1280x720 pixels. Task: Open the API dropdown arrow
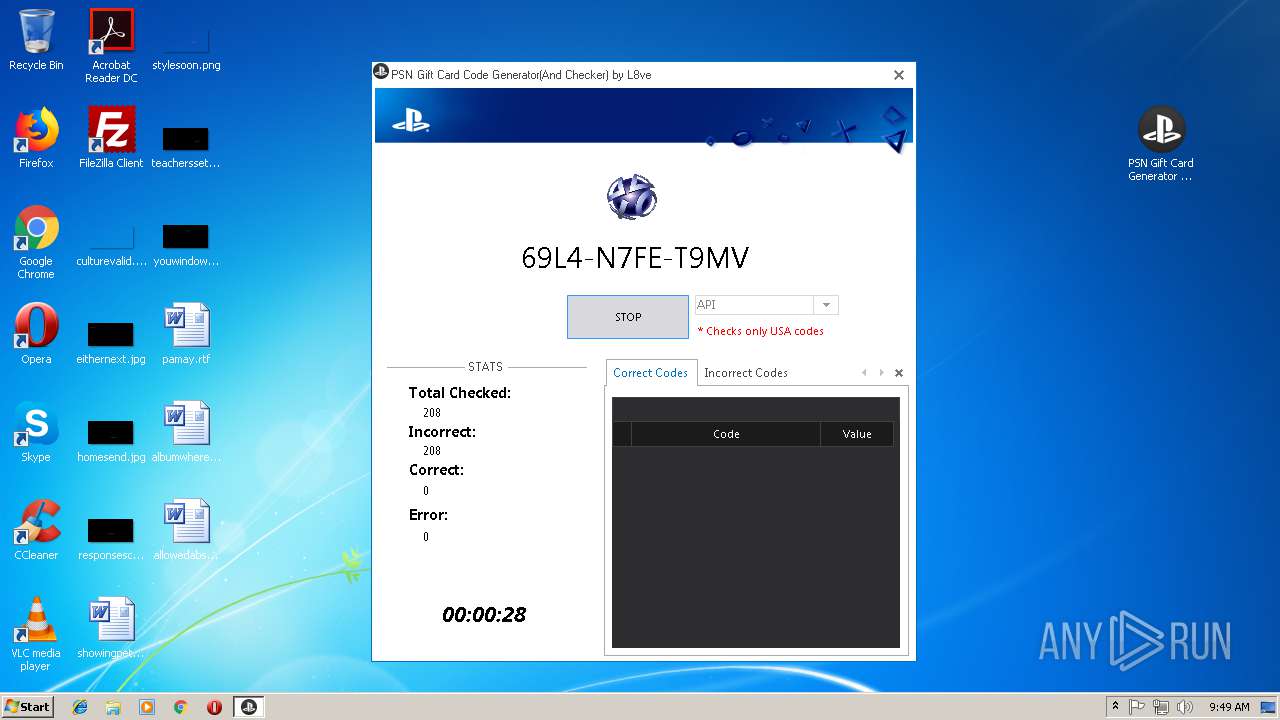826,305
